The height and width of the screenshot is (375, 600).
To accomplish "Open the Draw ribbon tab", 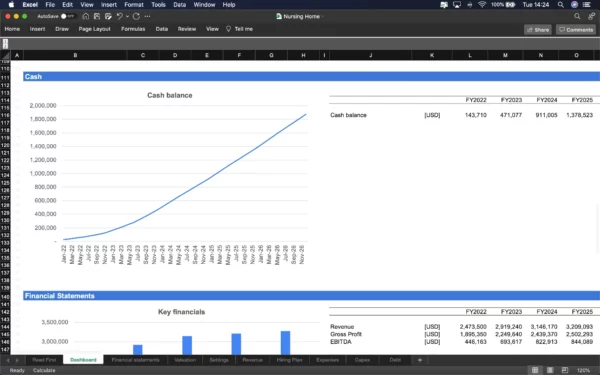I will (x=62, y=29).
